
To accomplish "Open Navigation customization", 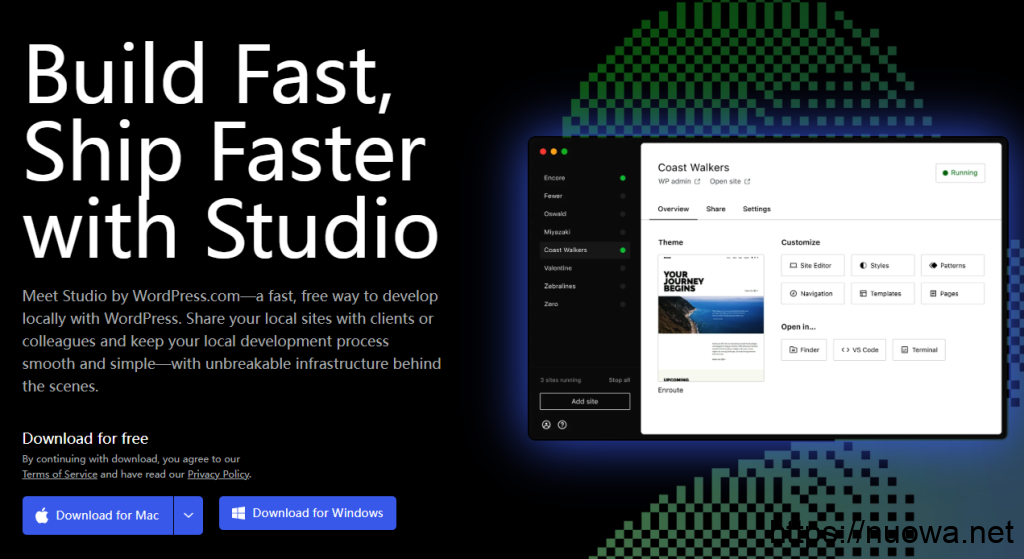I will (x=811, y=294).
